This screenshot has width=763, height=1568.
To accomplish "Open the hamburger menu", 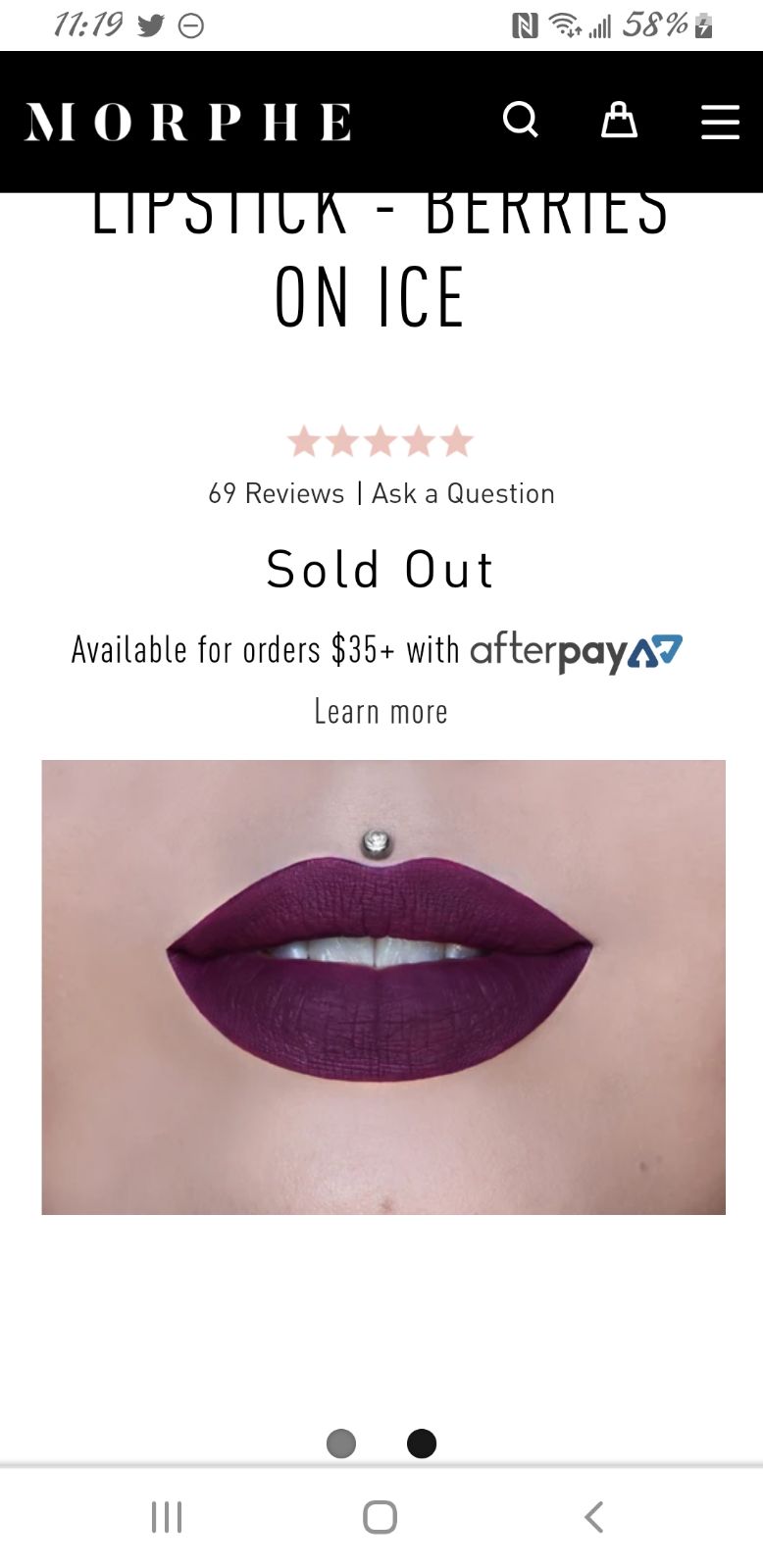I will click(720, 122).
